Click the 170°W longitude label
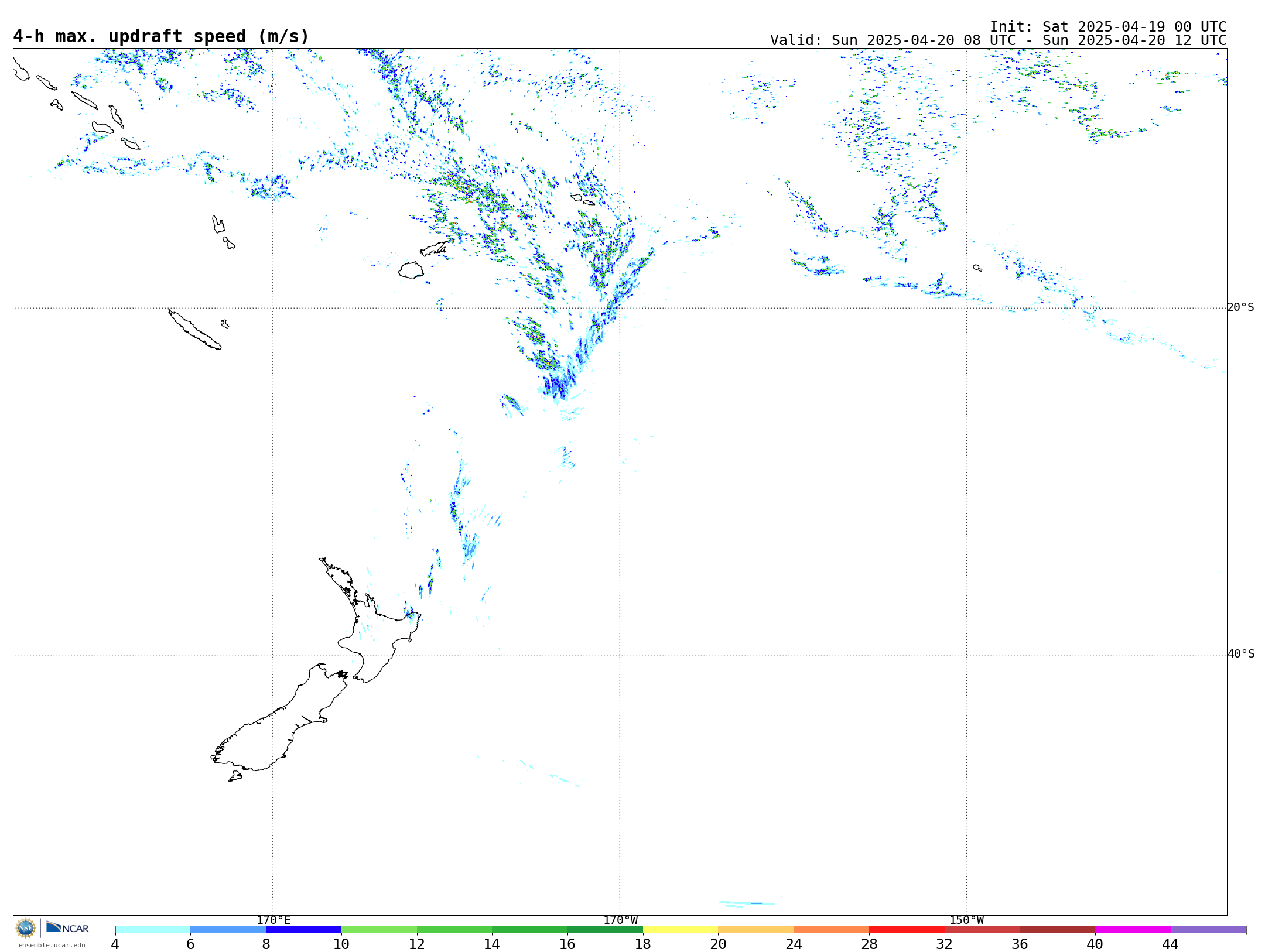This screenshot has height=952, width=1265. tap(621, 920)
